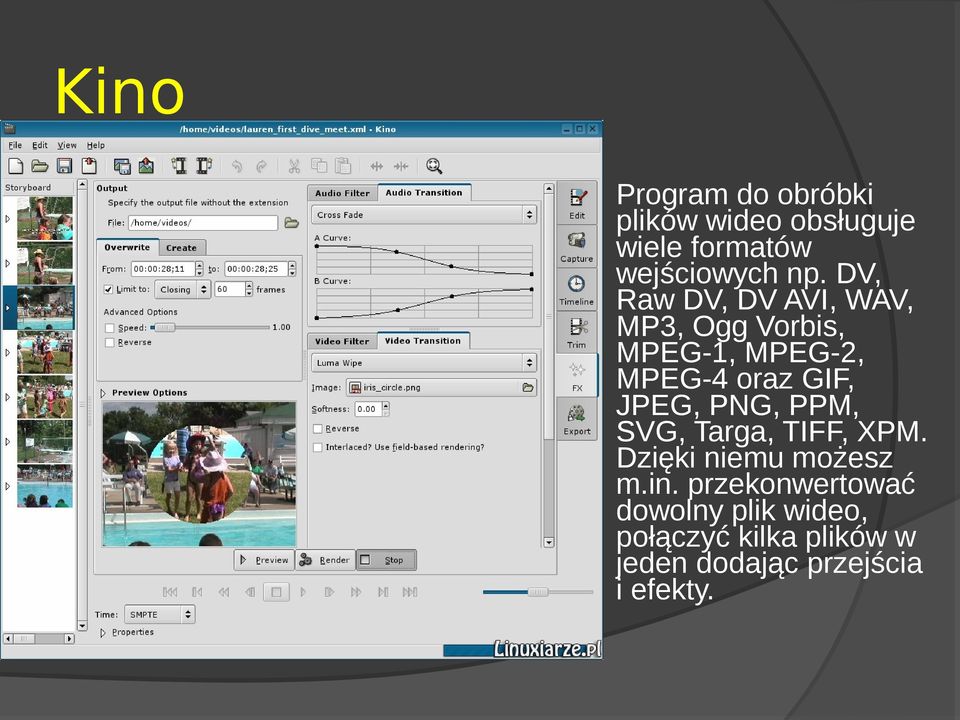
Task: Click the Redo arrow icon
Action: 261,166
